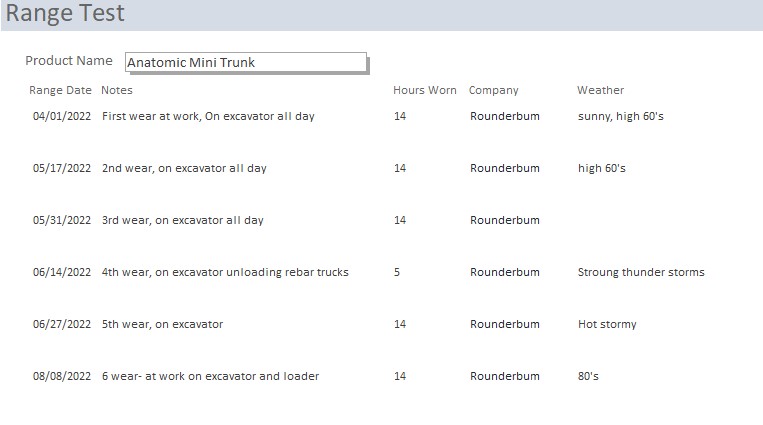Image resolution: width=763 pixels, height=425 pixels.
Task: Click the 05/17/2022 range date entry
Action: click(x=62, y=168)
